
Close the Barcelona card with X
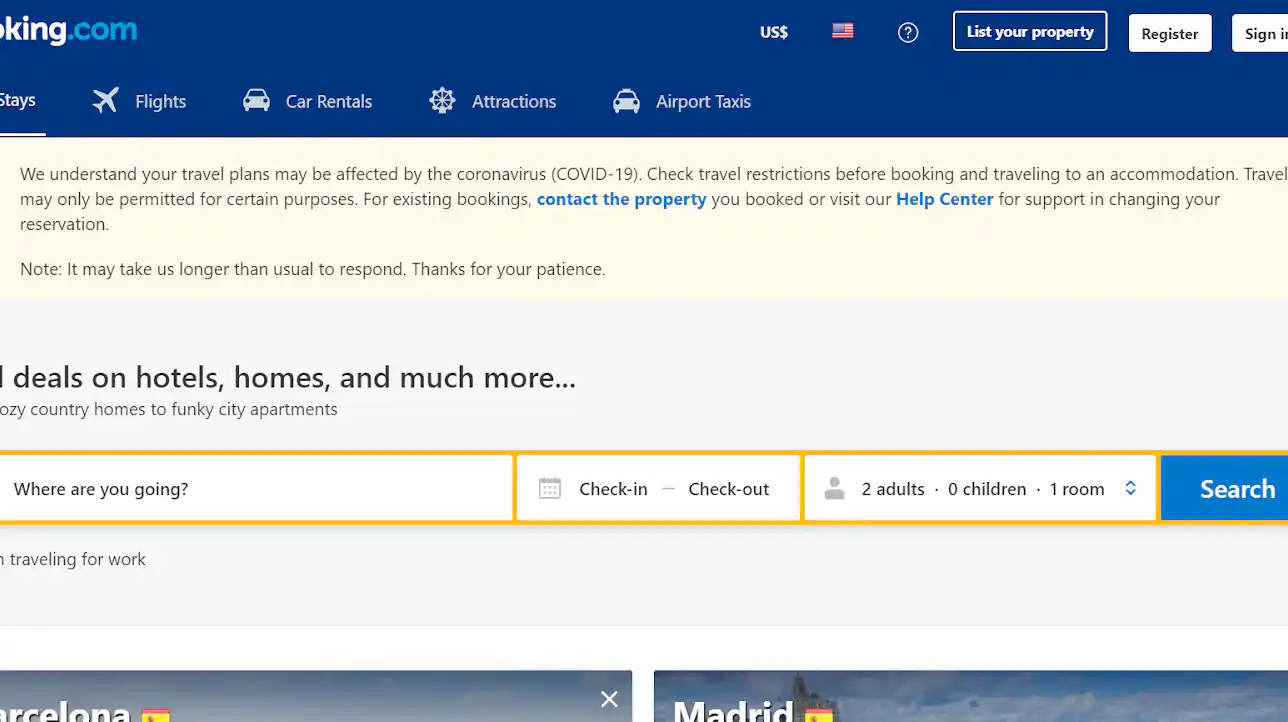609,699
